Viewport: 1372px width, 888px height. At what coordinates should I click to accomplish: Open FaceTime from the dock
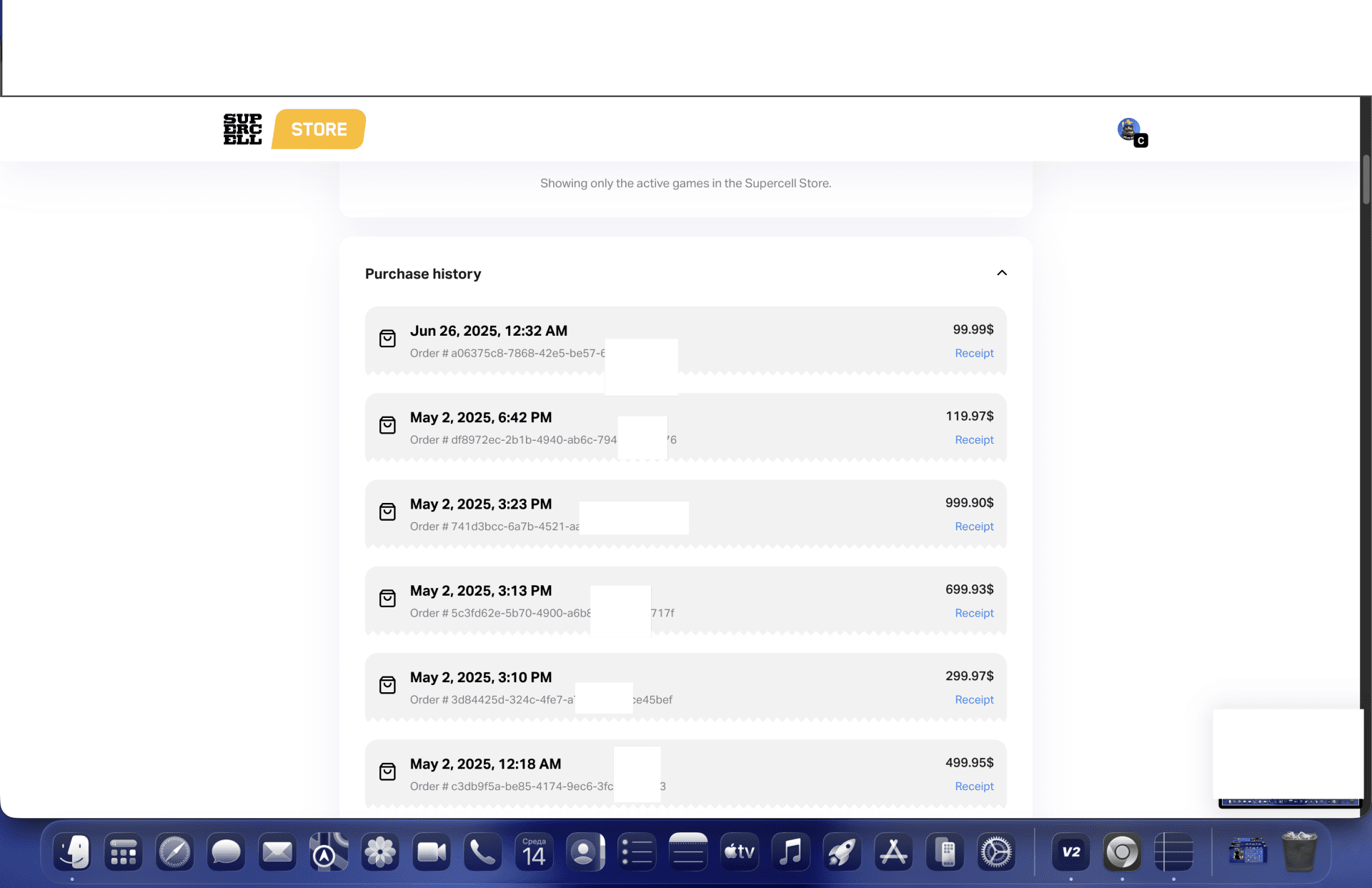tap(432, 852)
